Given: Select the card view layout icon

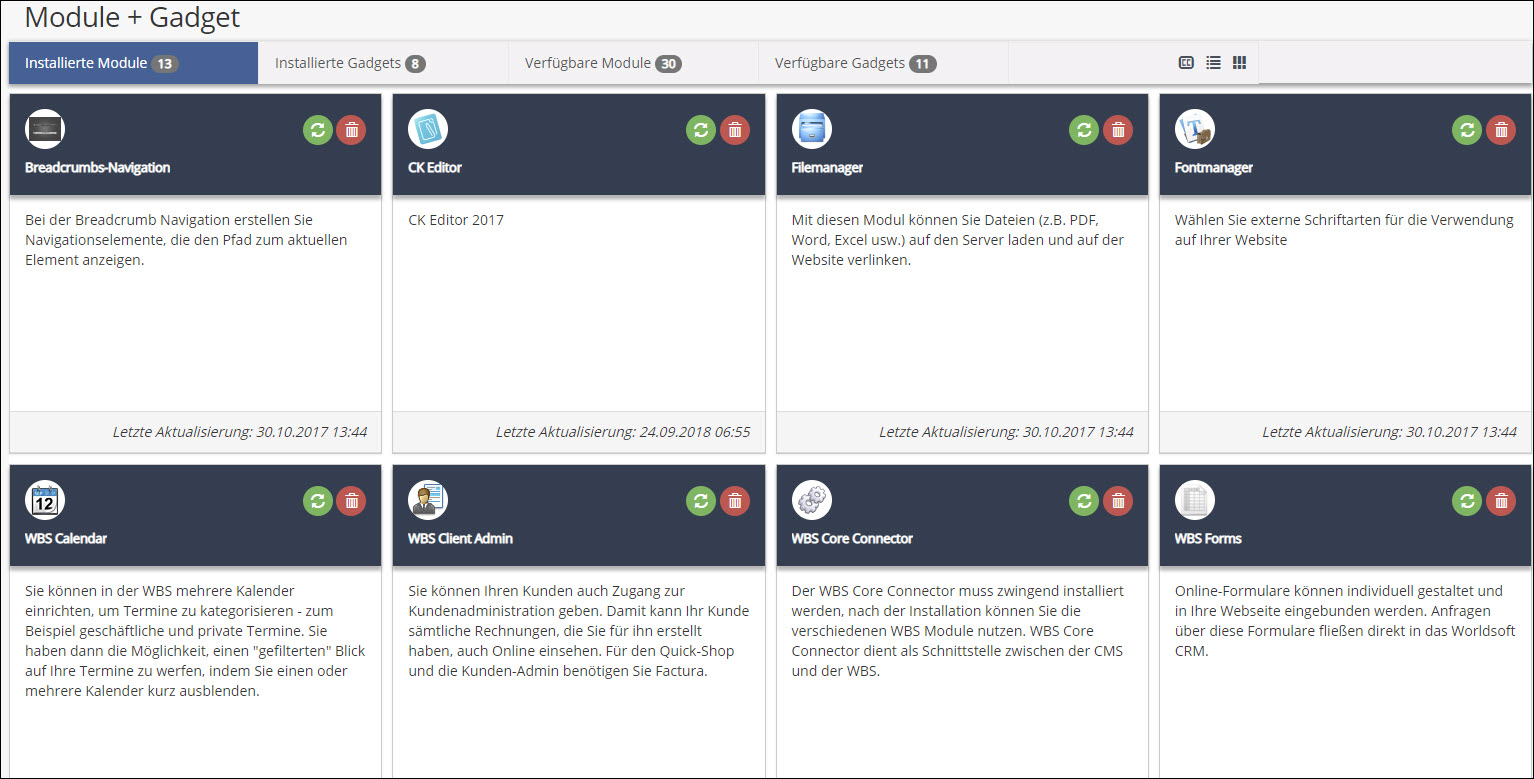Looking at the screenshot, I should [1187, 63].
